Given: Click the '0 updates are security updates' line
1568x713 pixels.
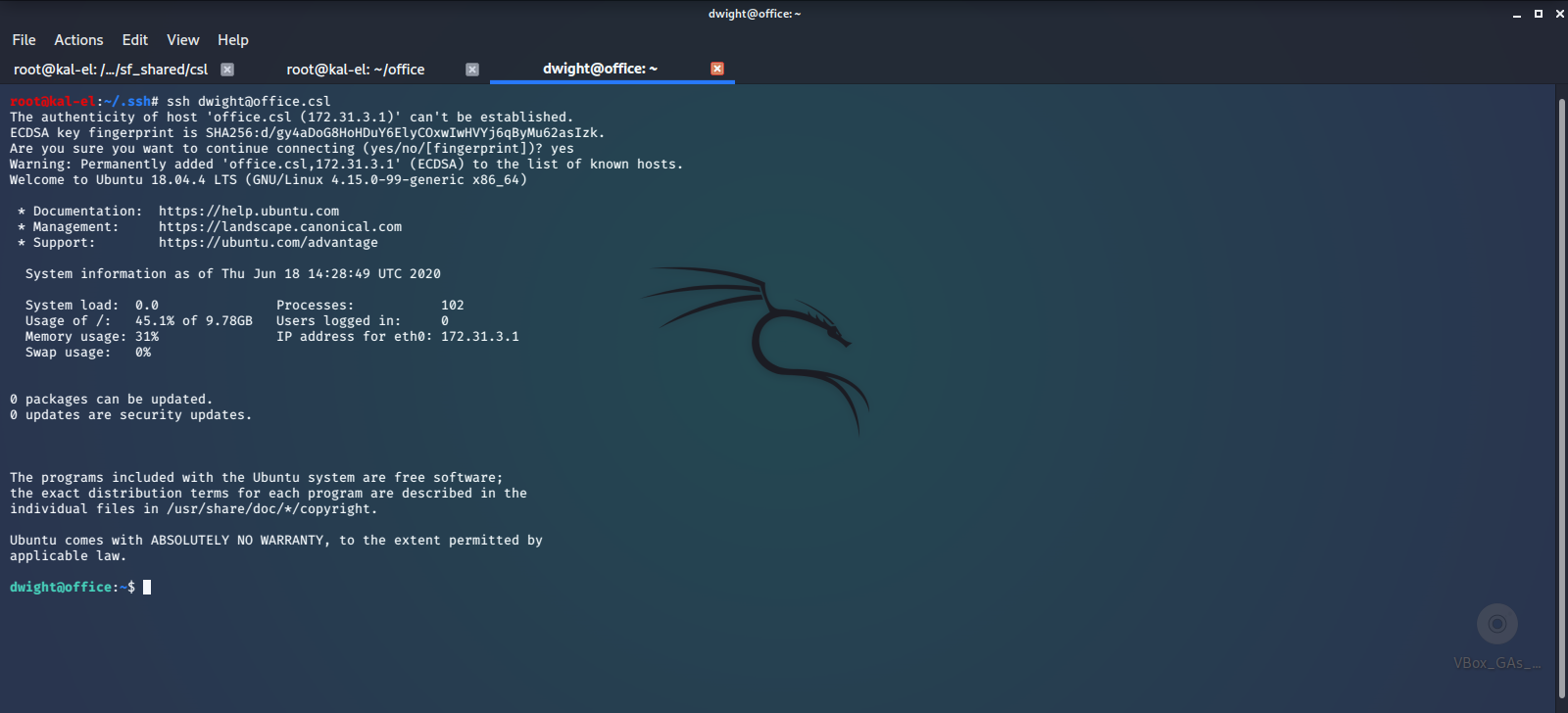Looking at the screenshot, I should tap(131, 415).
